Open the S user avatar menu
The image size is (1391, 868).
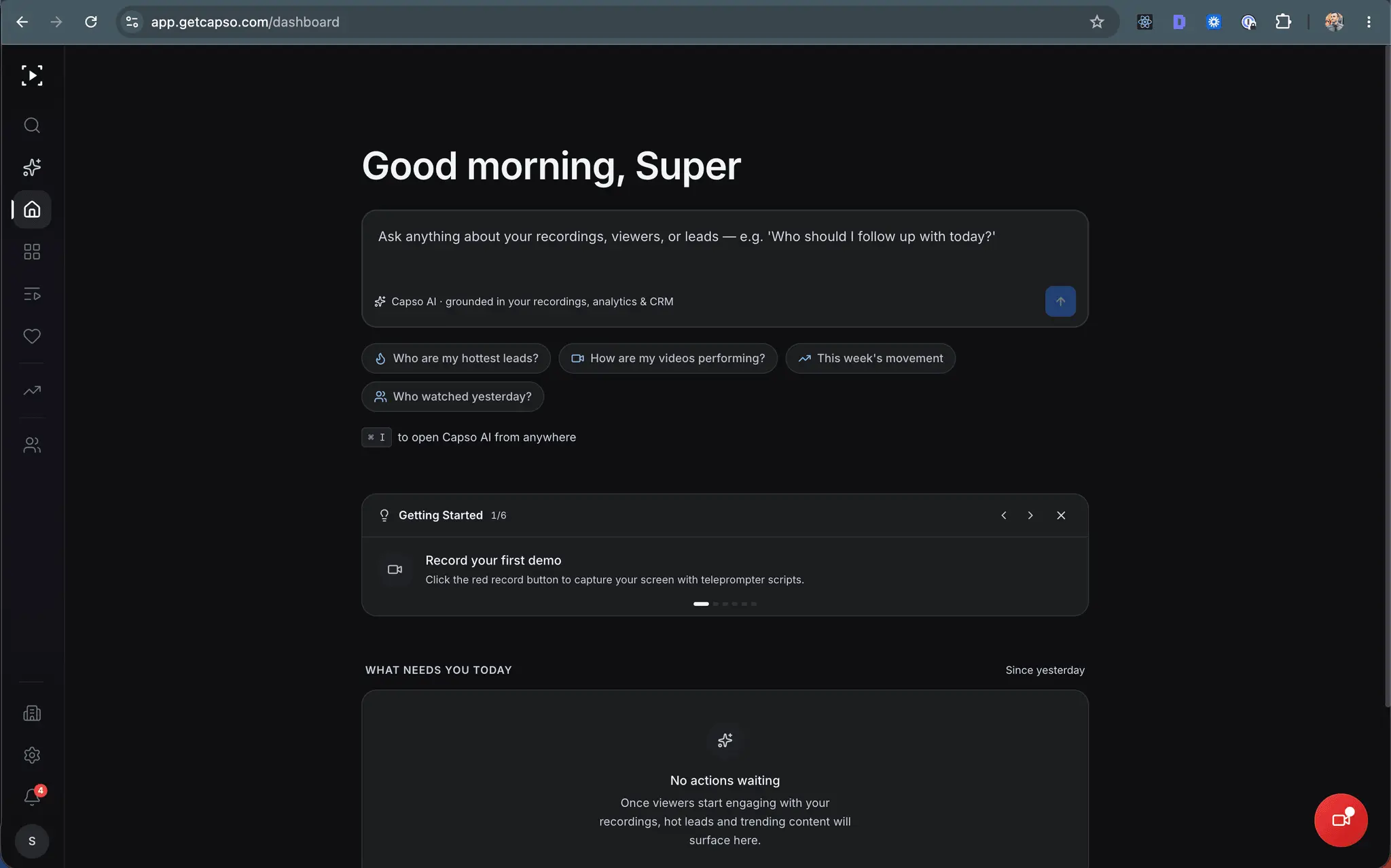(x=32, y=841)
